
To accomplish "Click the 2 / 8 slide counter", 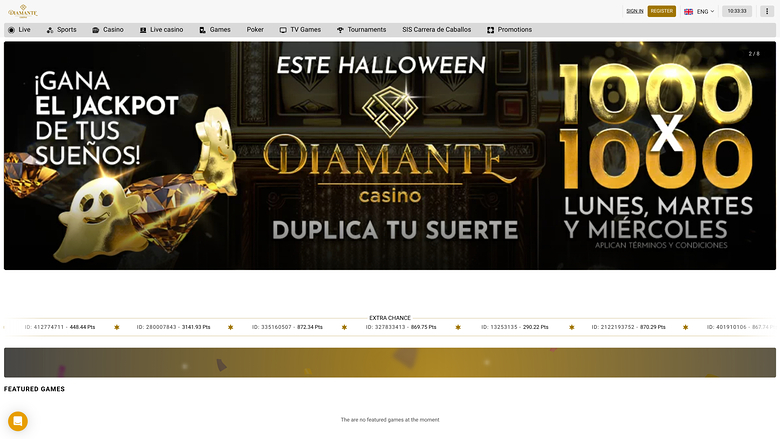I will click(754, 54).
